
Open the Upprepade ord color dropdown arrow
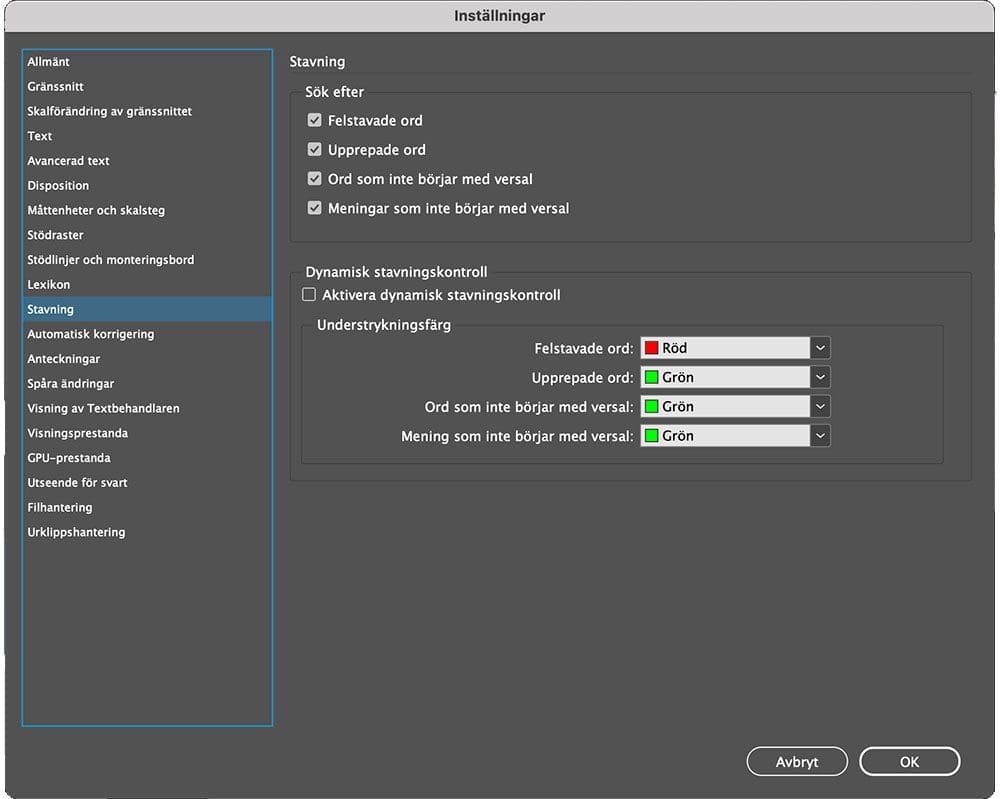tap(820, 378)
